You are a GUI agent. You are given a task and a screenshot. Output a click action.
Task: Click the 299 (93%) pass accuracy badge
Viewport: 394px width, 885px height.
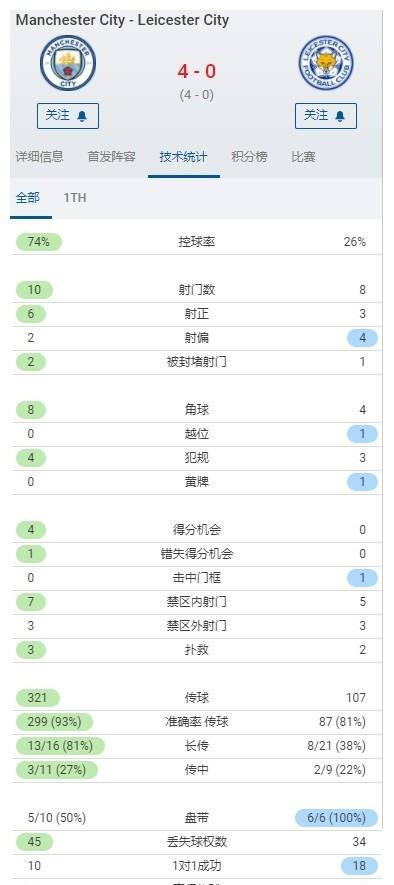click(x=54, y=721)
